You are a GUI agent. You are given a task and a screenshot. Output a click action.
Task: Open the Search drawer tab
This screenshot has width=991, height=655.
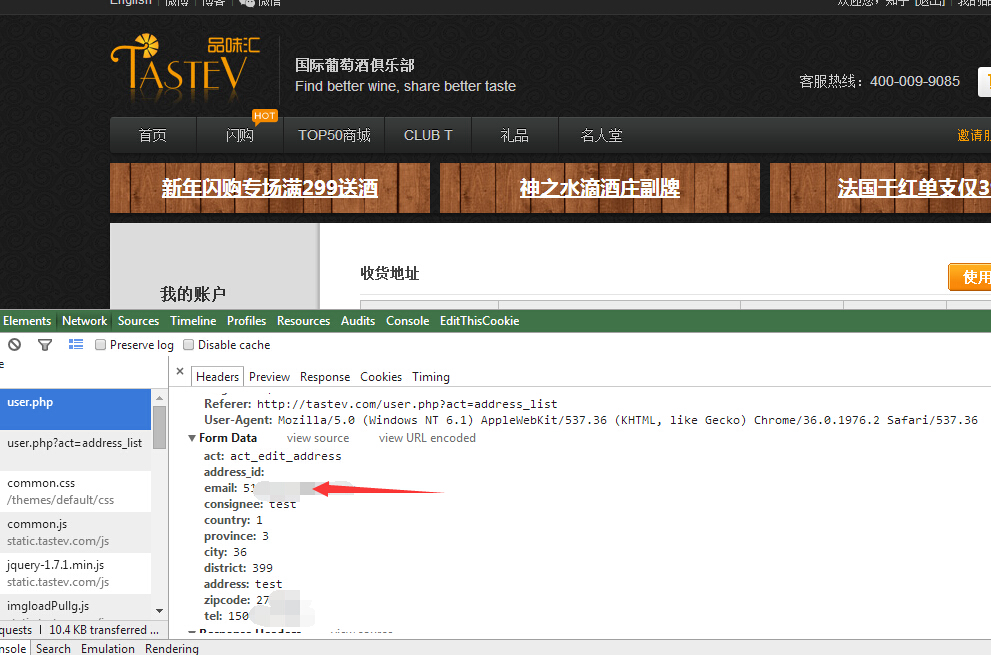[x=53, y=648]
